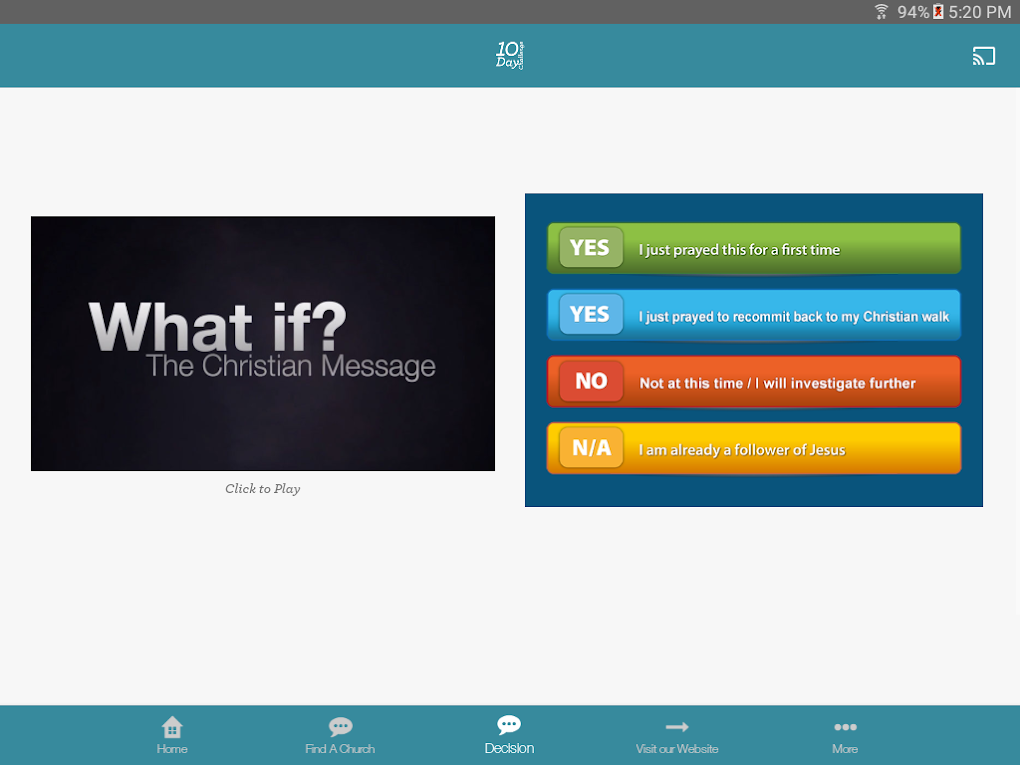Play the What if? Christian Message video
1020x765 pixels.
[263, 343]
